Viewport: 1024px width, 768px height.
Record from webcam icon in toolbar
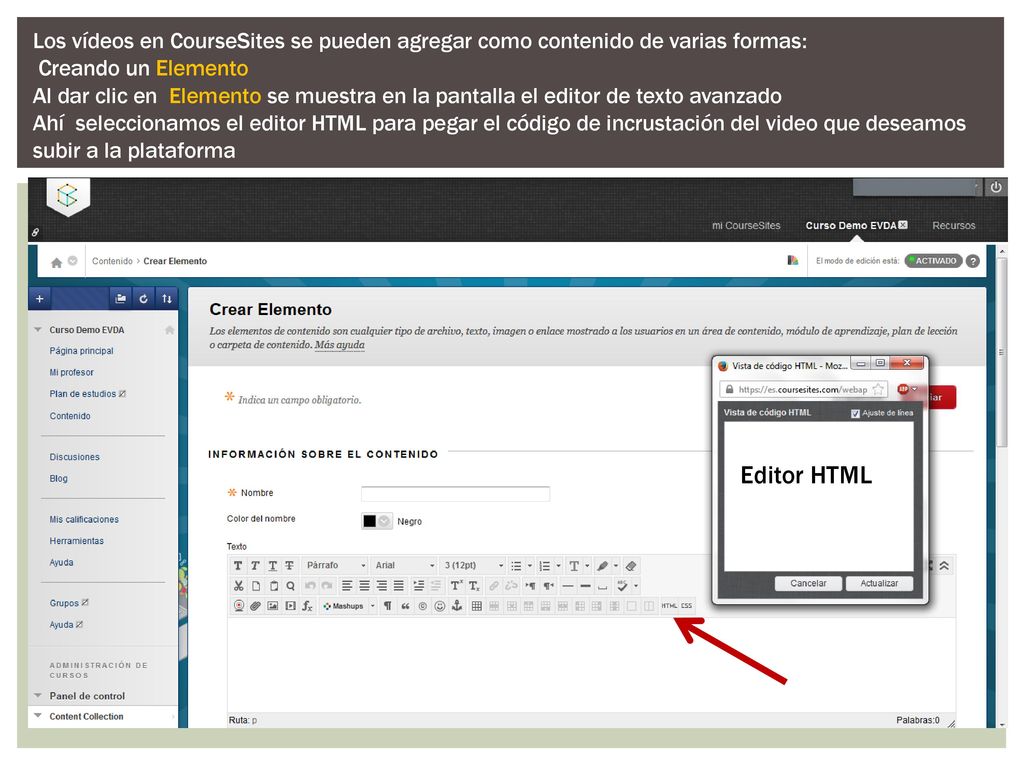(x=239, y=606)
